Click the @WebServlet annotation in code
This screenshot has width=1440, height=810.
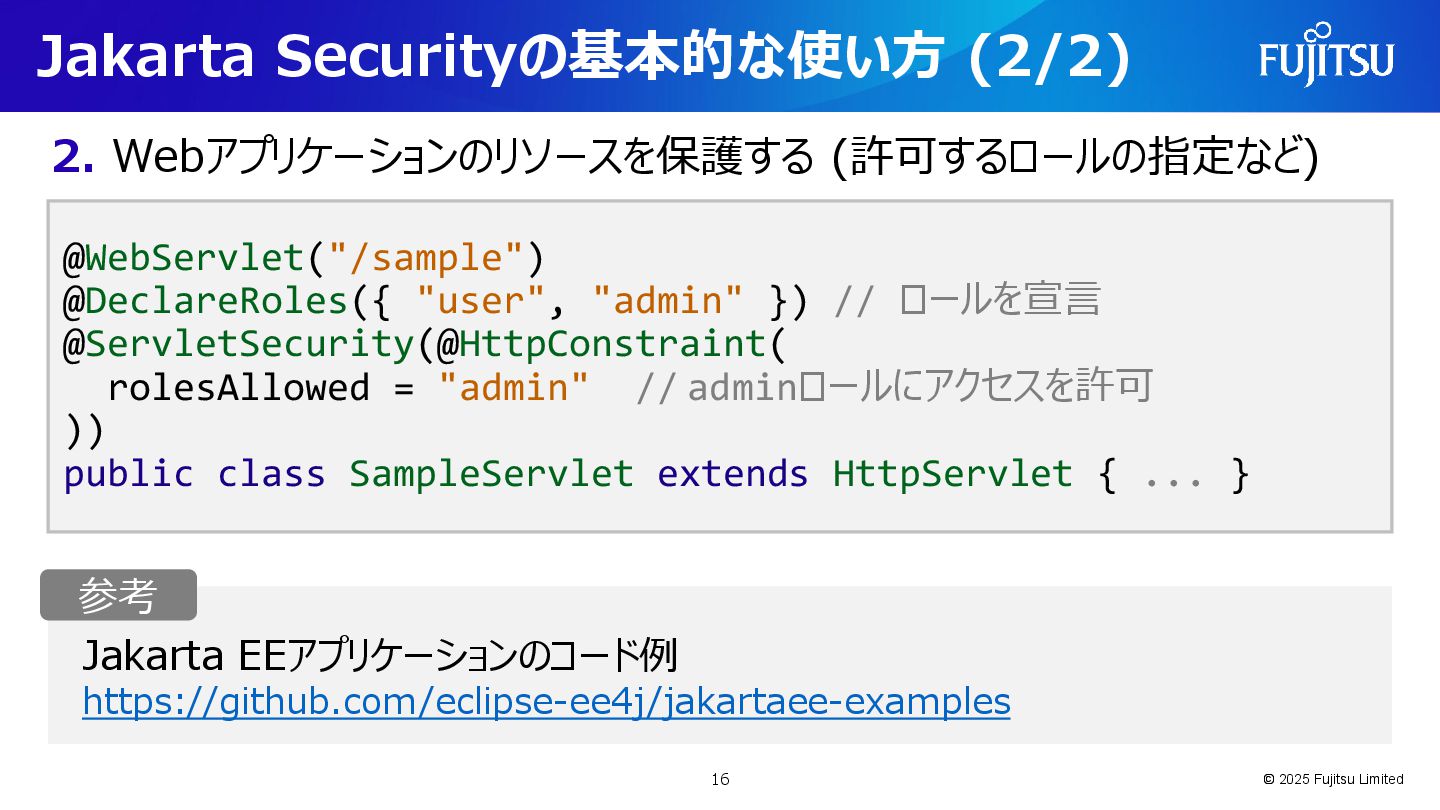click(x=183, y=258)
